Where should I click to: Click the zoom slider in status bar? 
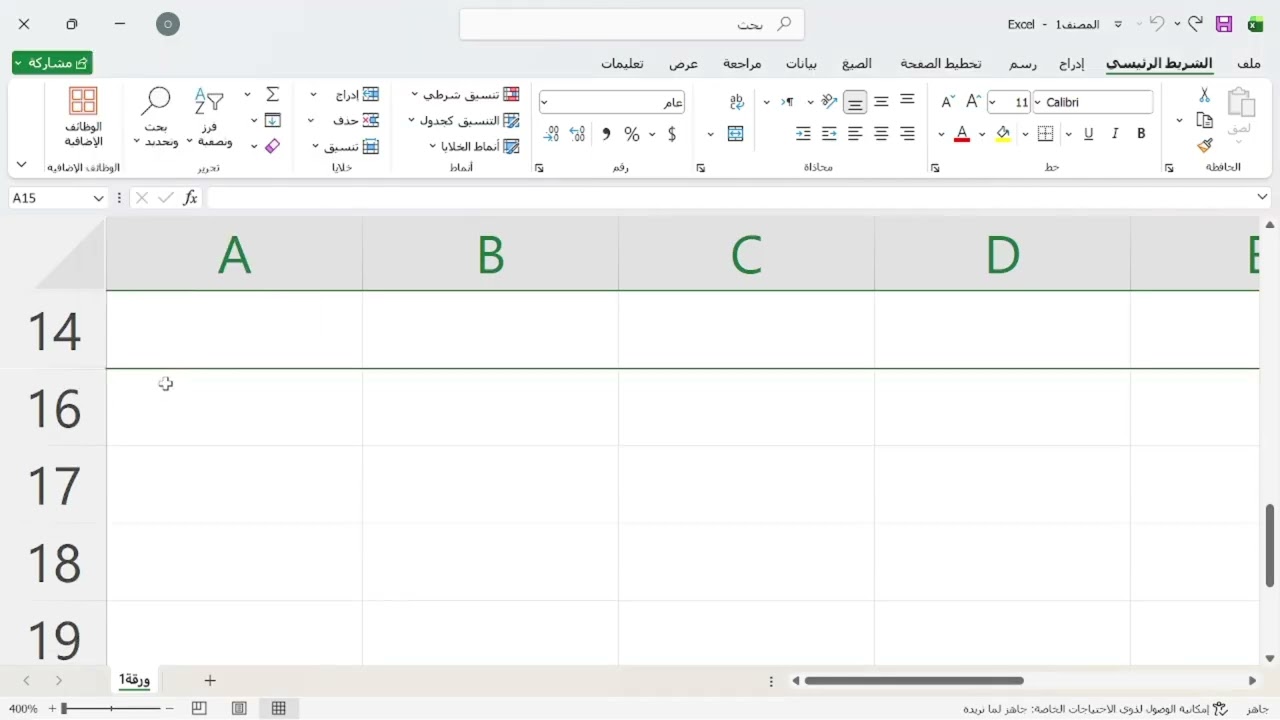tap(112, 708)
